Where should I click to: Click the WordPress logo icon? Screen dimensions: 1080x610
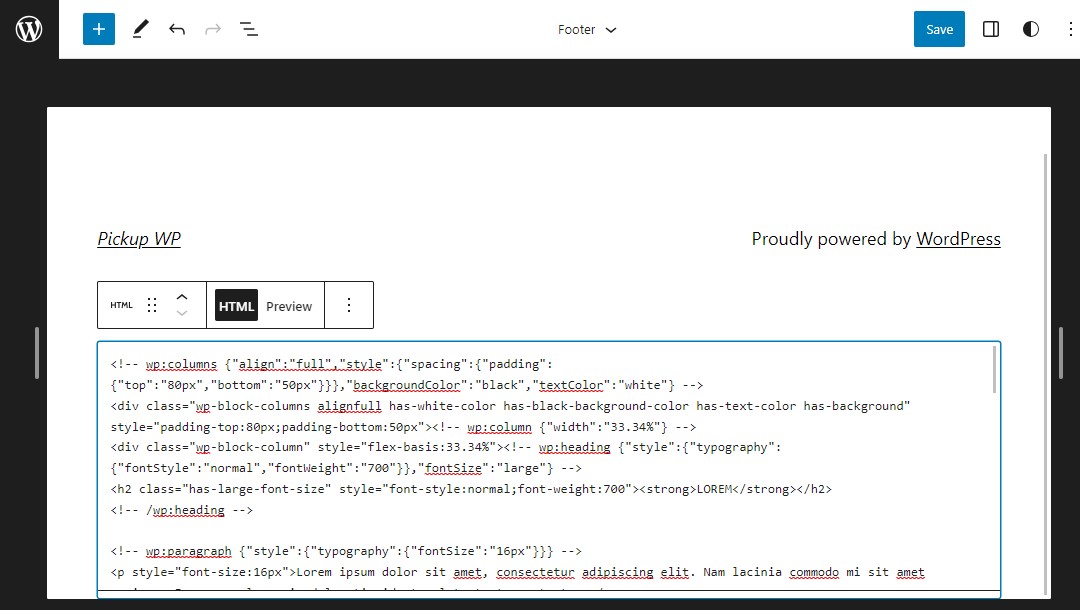click(x=29, y=29)
